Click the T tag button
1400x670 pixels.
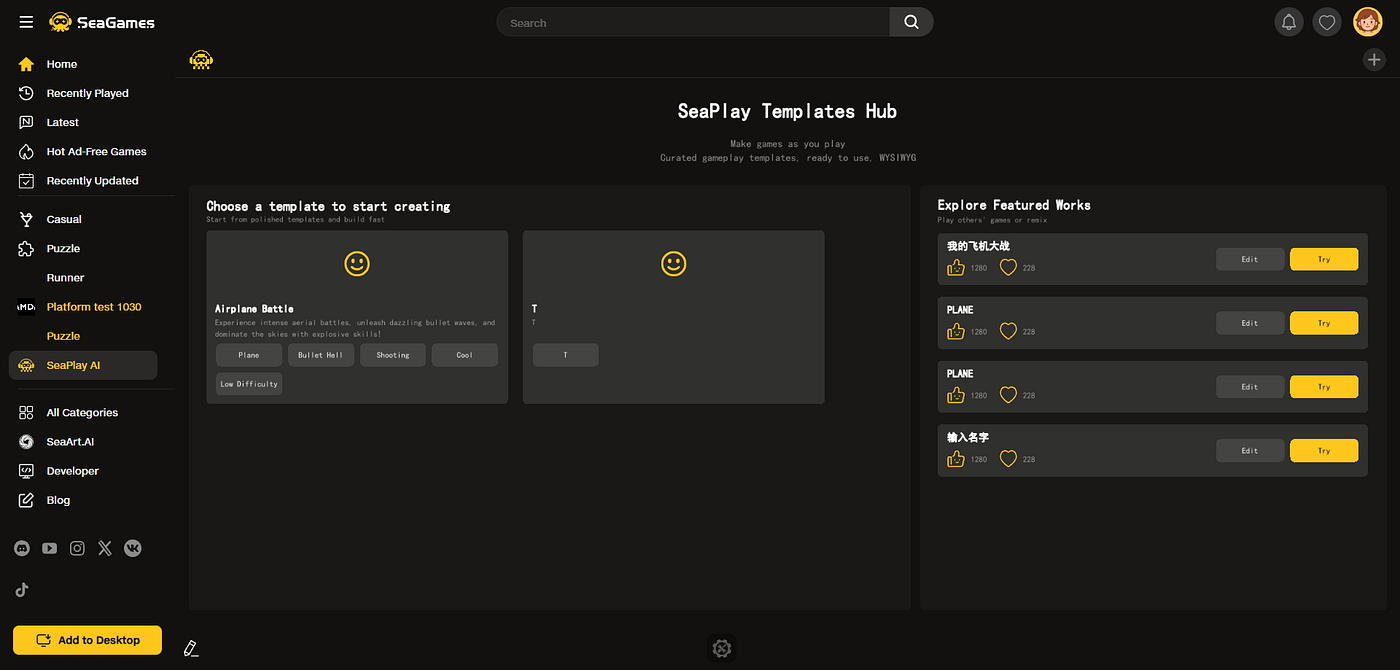click(566, 355)
